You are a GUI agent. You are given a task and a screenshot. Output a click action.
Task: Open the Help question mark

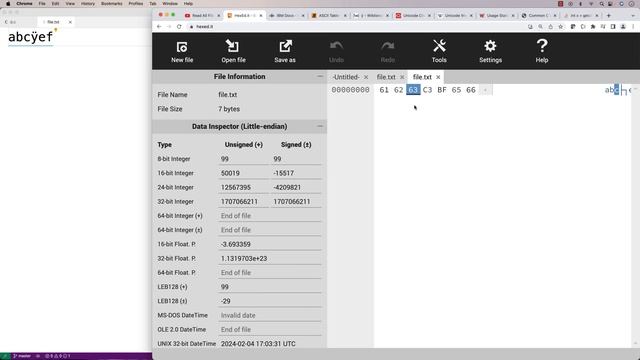(542, 46)
